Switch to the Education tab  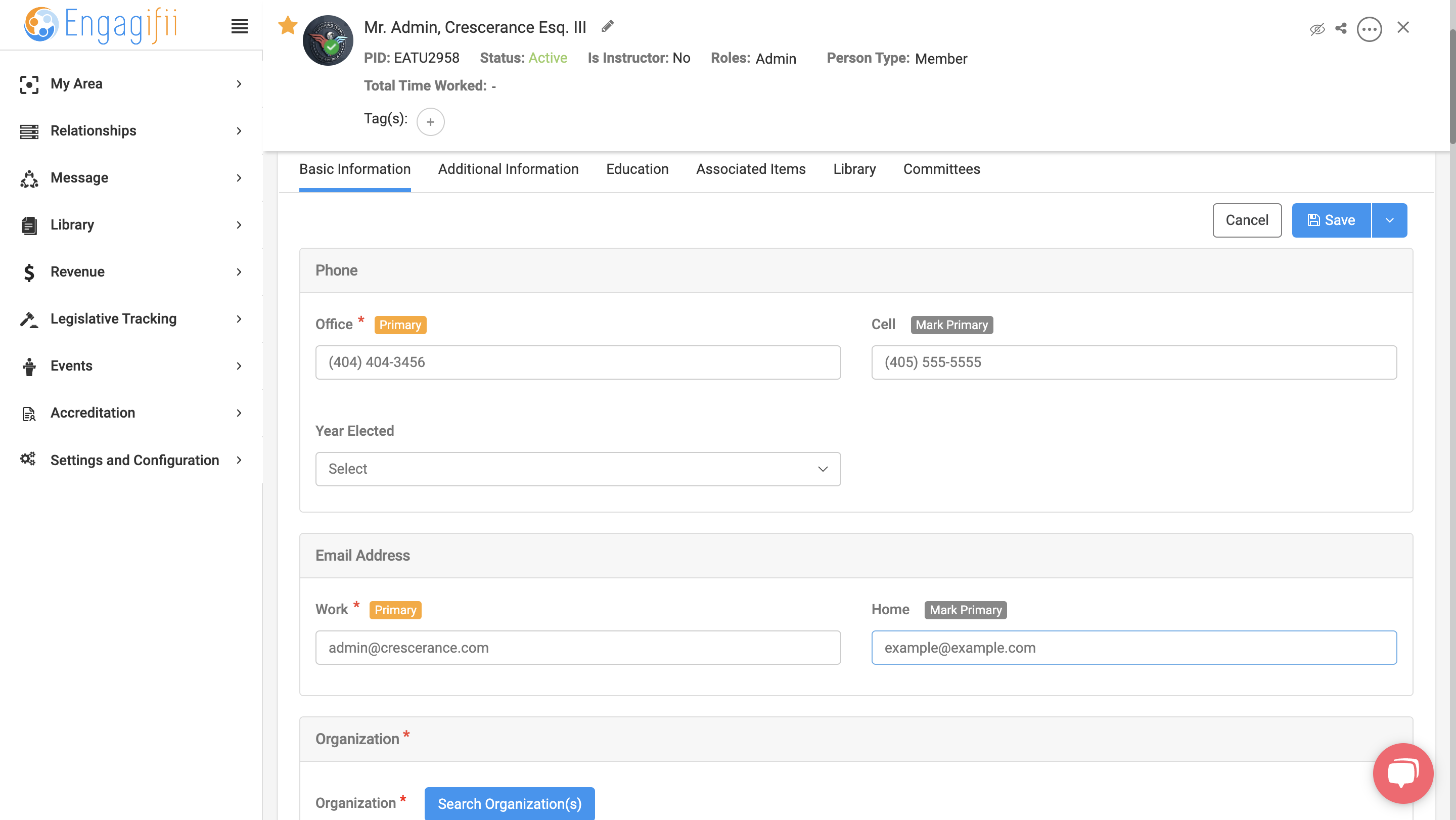[x=637, y=169]
